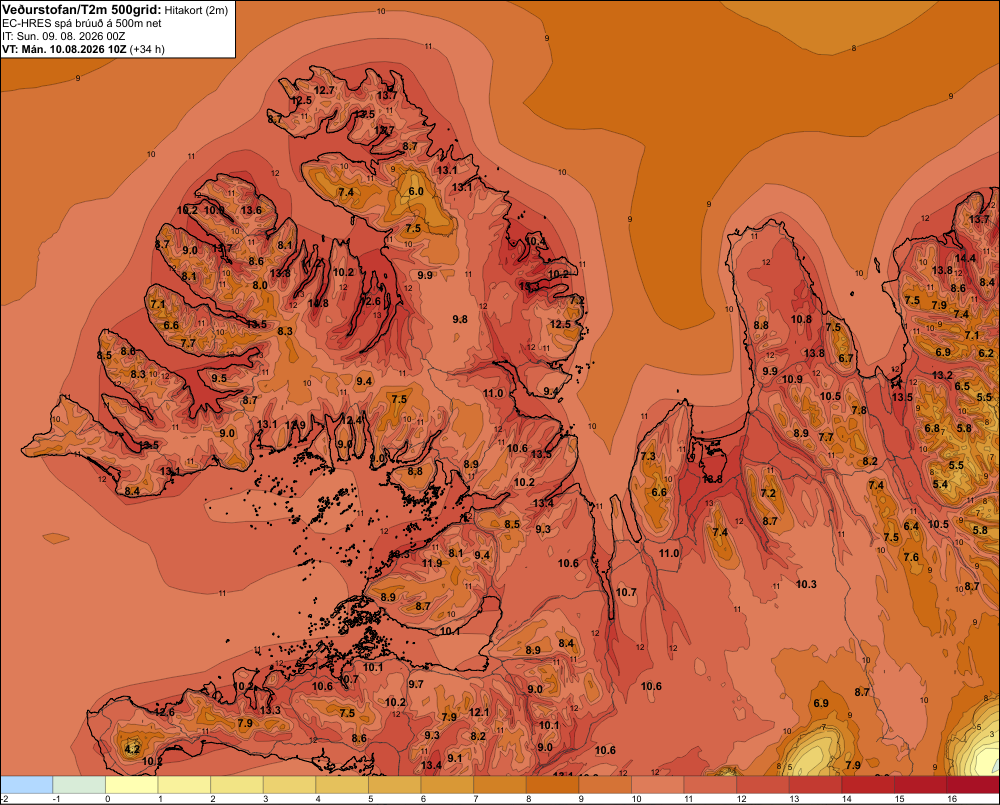Click the pale green -1 to 0 legend swatch
This screenshot has height=805, width=1000.
point(79,785)
